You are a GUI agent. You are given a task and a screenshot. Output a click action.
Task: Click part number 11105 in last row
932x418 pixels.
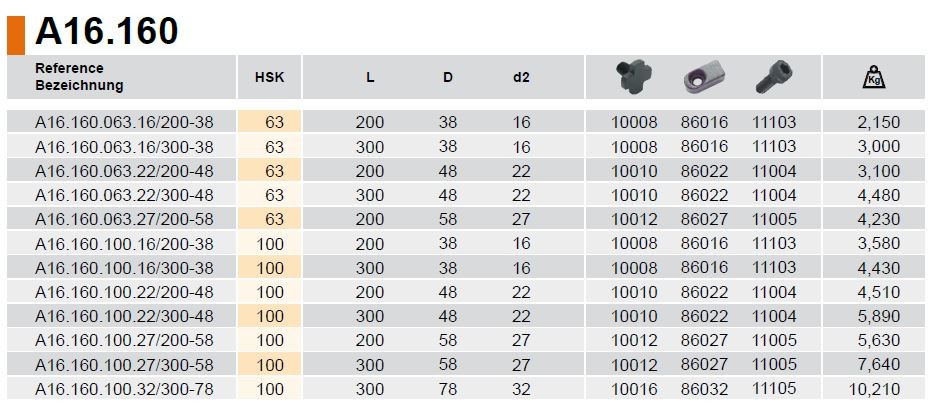pos(774,389)
